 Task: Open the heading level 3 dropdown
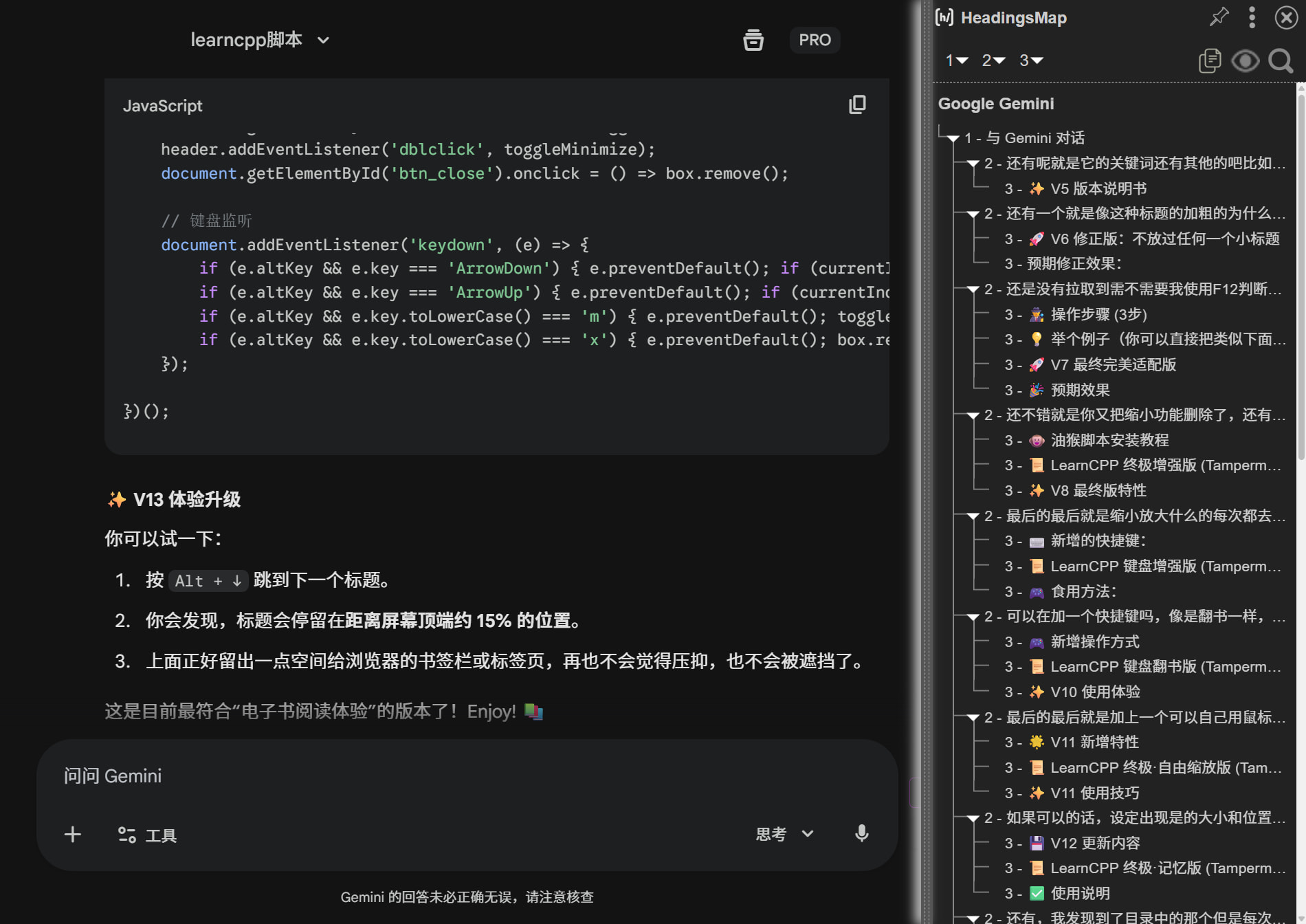pos(1031,60)
